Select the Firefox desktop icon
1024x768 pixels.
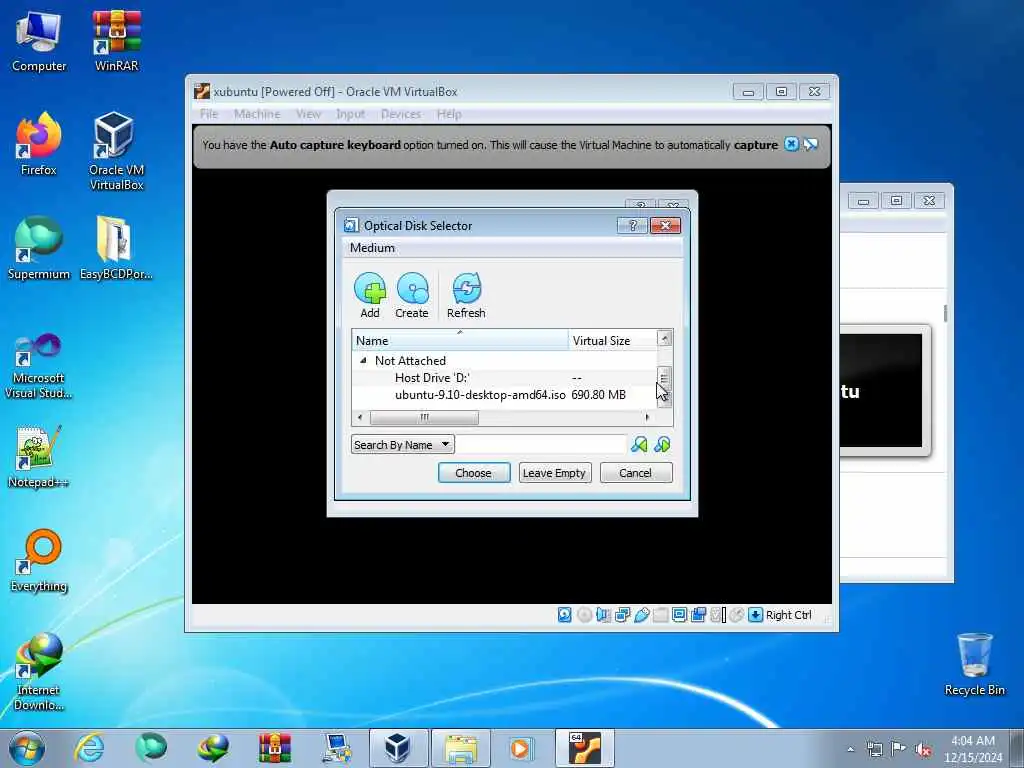39,144
